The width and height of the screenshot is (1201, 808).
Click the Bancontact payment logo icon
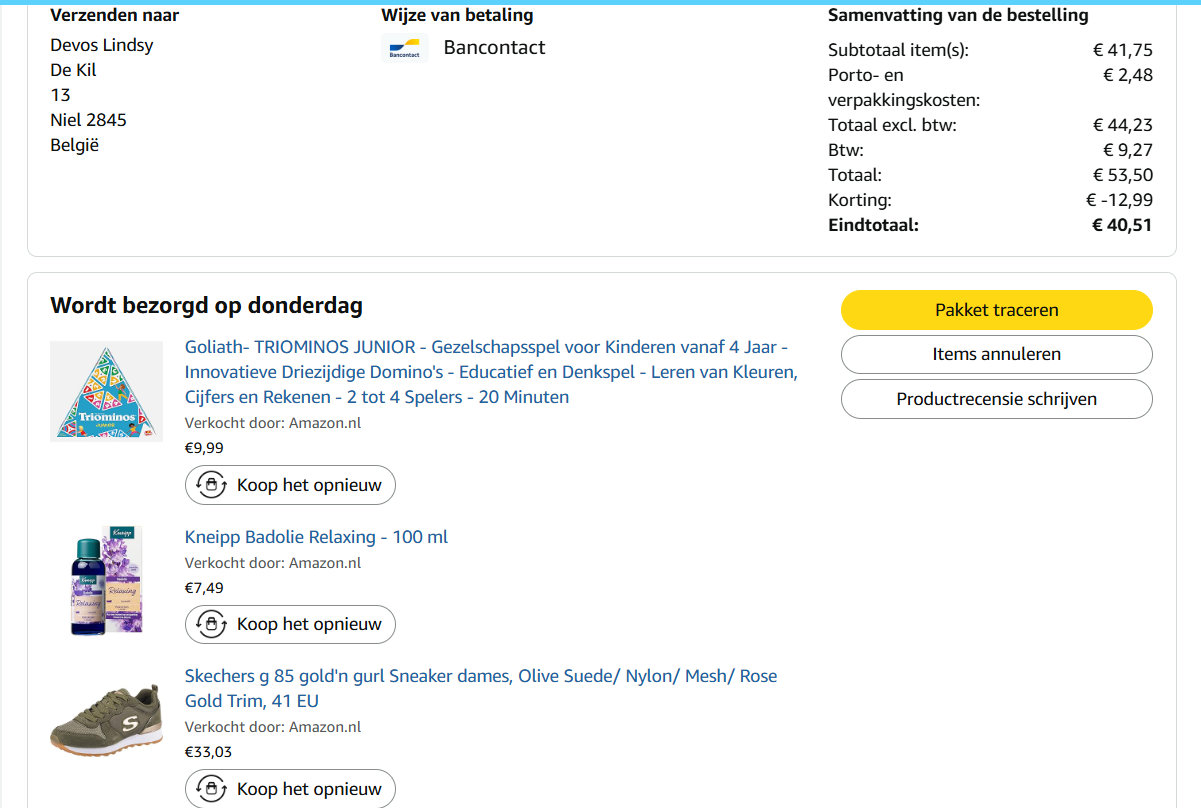(405, 48)
